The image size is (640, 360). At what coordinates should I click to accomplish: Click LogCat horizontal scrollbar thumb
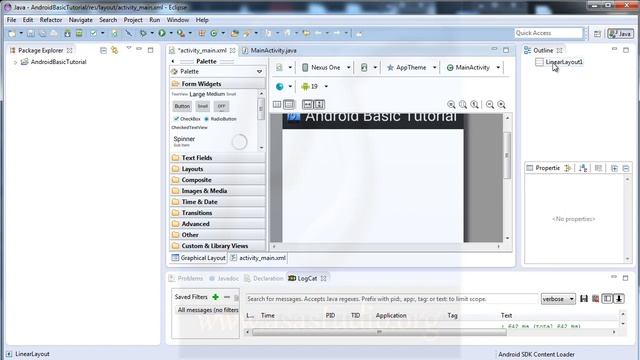point(379,332)
